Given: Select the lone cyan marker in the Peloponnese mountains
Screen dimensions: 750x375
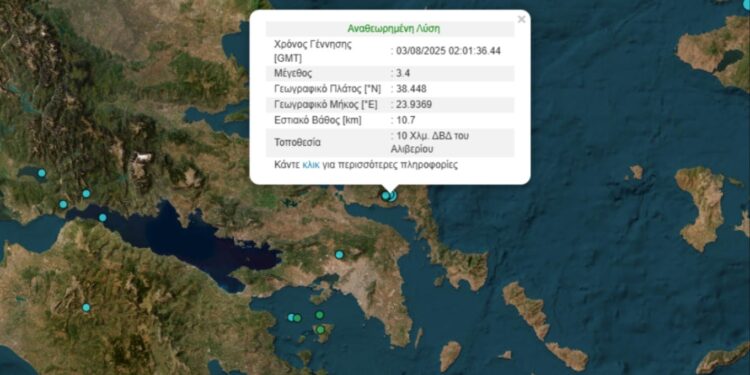Looking at the screenshot, I should tap(86, 308).
